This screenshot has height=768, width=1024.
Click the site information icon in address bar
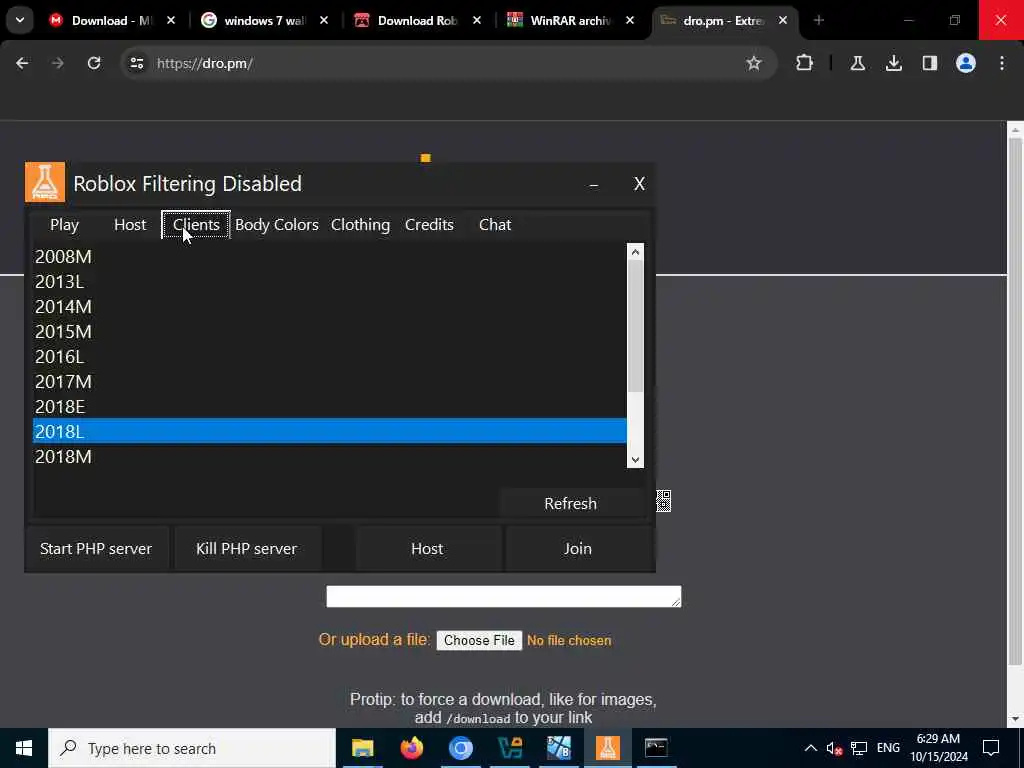[136, 63]
